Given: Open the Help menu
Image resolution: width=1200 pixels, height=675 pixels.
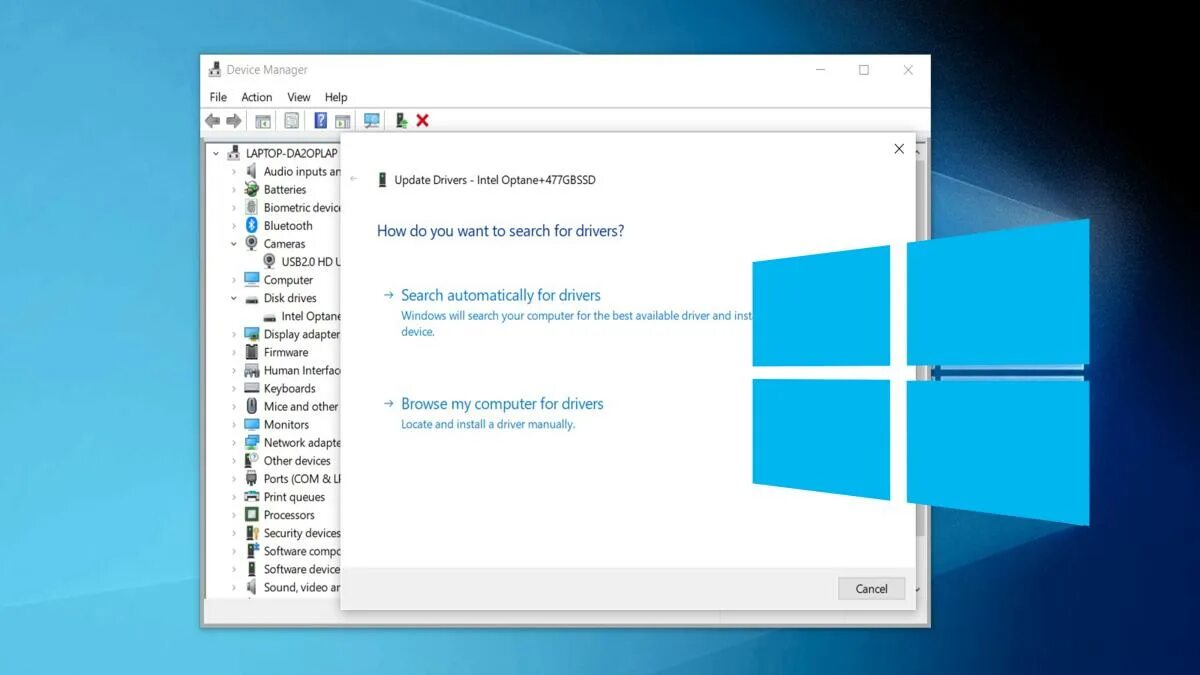Looking at the screenshot, I should (336, 97).
